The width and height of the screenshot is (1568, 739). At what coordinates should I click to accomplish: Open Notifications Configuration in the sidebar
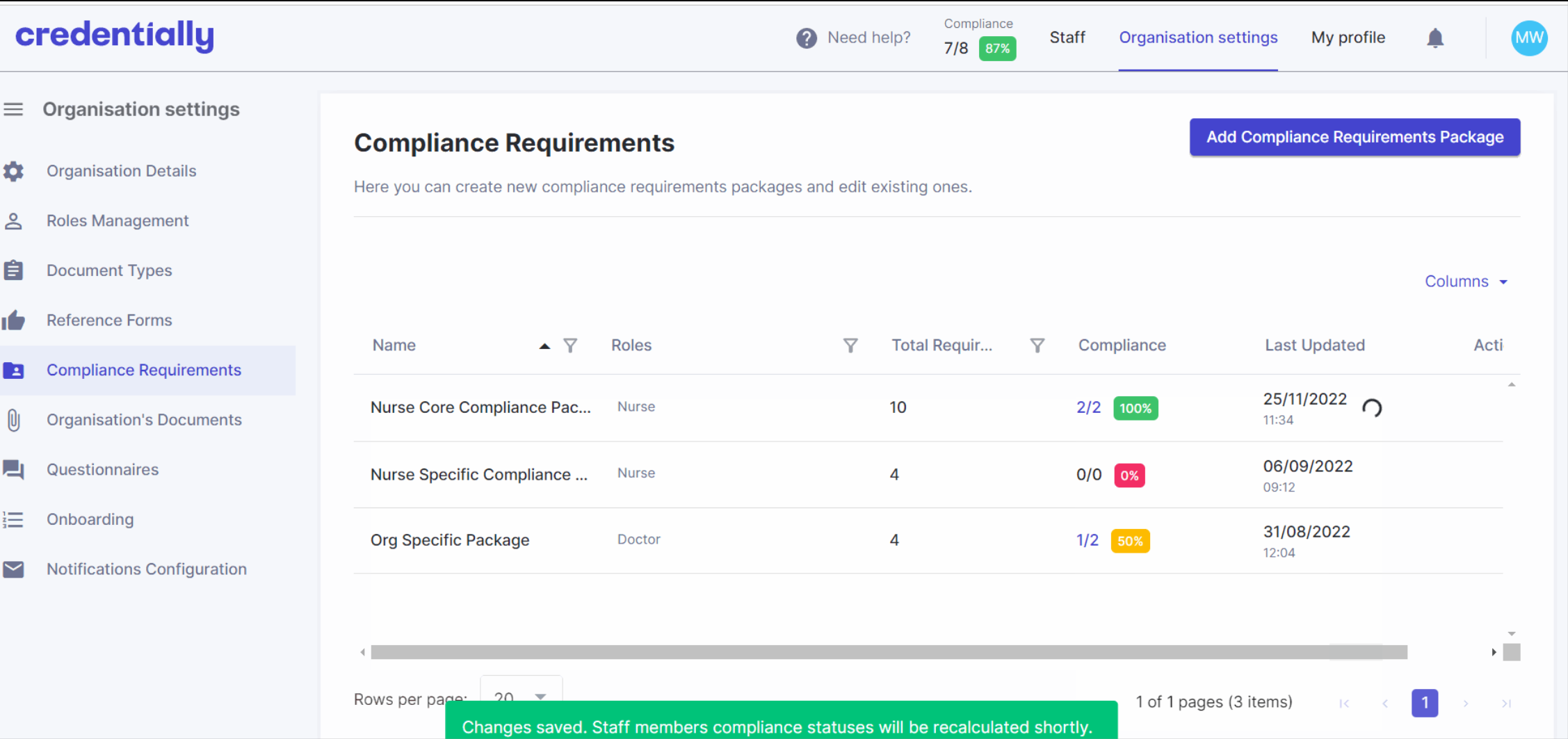point(147,569)
